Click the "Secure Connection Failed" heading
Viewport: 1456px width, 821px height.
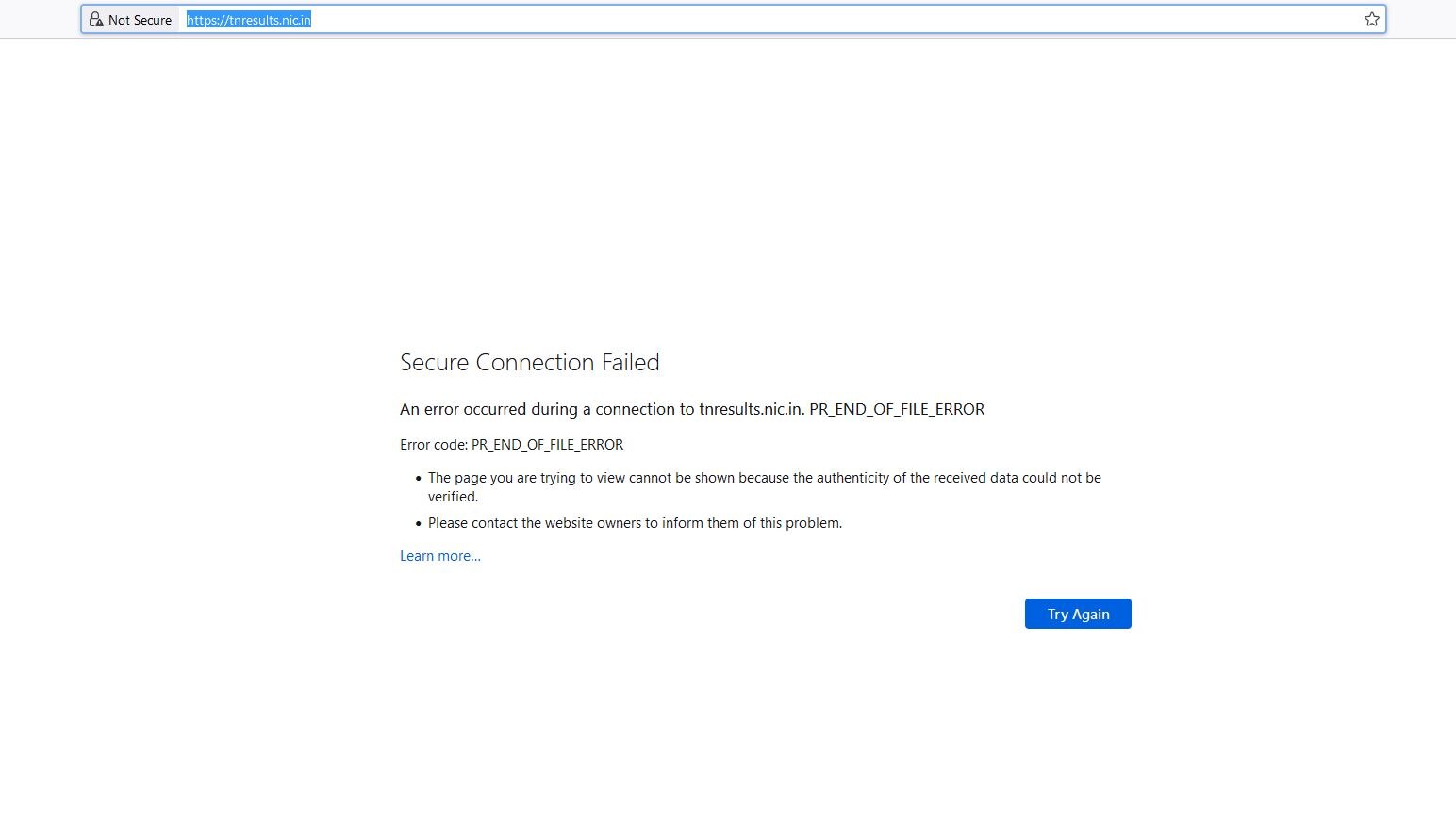(529, 363)
